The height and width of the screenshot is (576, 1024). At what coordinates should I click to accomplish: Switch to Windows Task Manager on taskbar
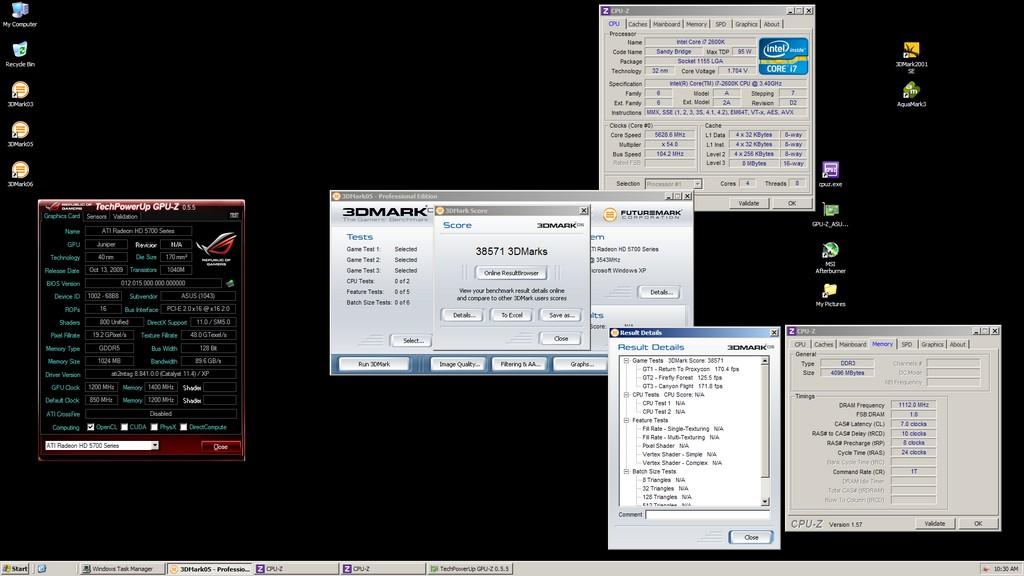pos(121,569)
